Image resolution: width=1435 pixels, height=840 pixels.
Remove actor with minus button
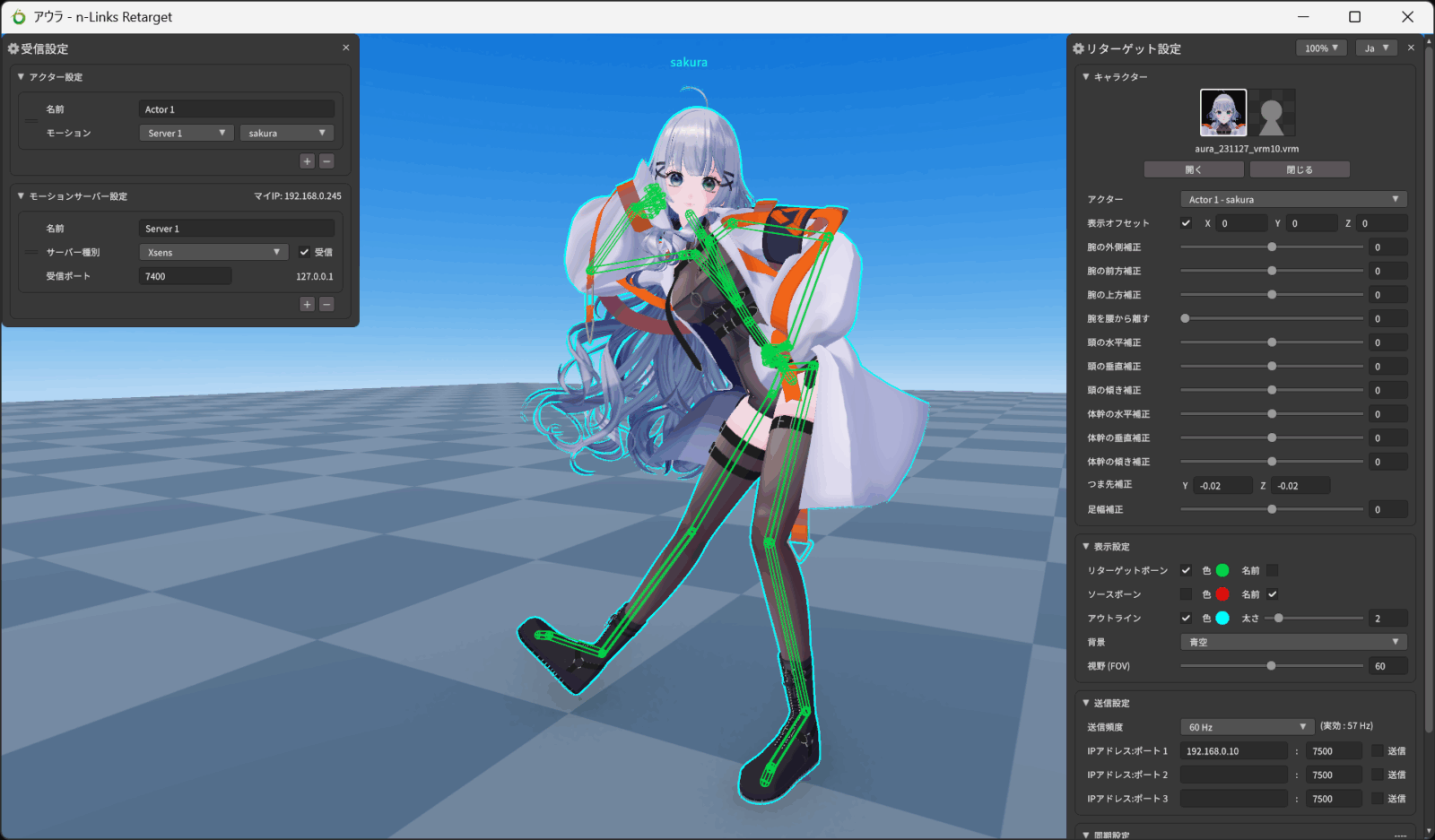tap(326, 161)
